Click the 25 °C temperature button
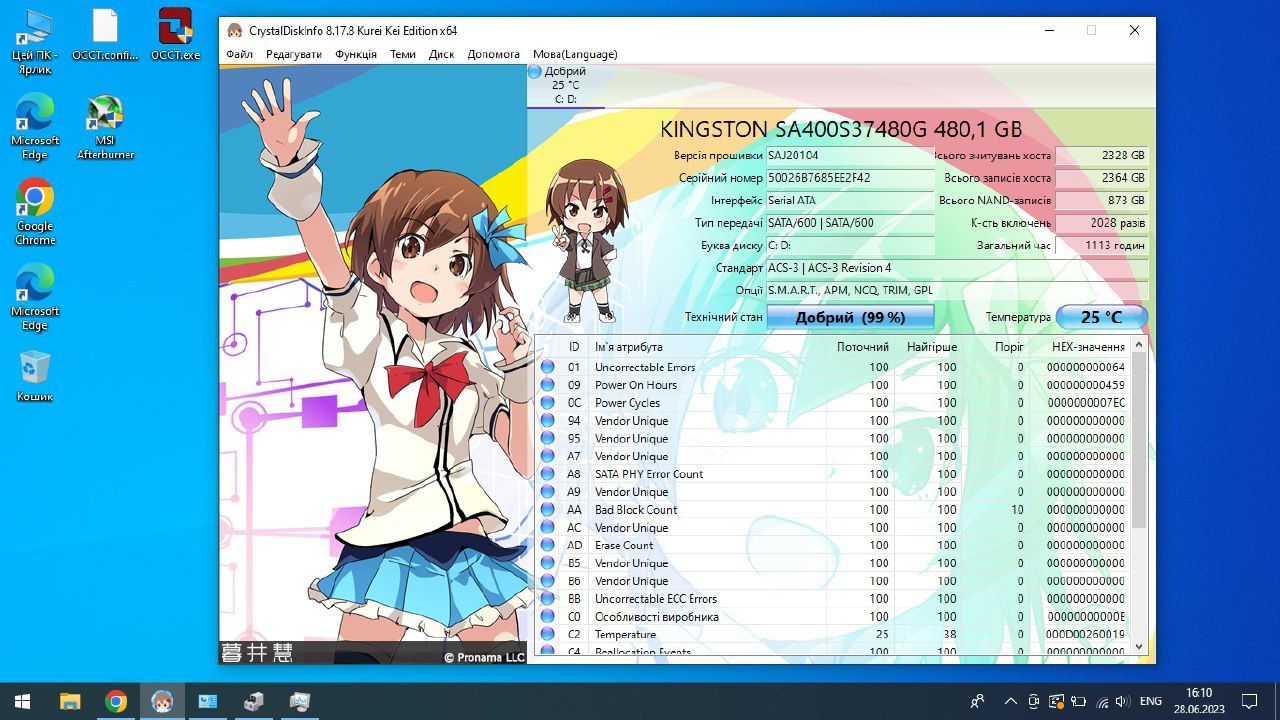 (x=1101, y=317)
